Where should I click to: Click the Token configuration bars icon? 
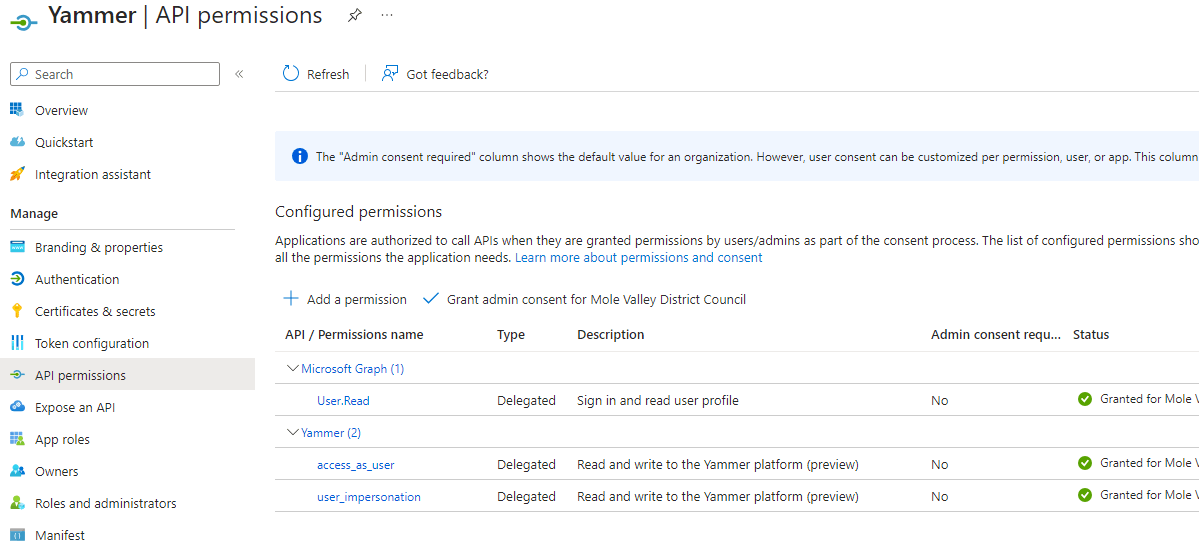click(17, 343)
